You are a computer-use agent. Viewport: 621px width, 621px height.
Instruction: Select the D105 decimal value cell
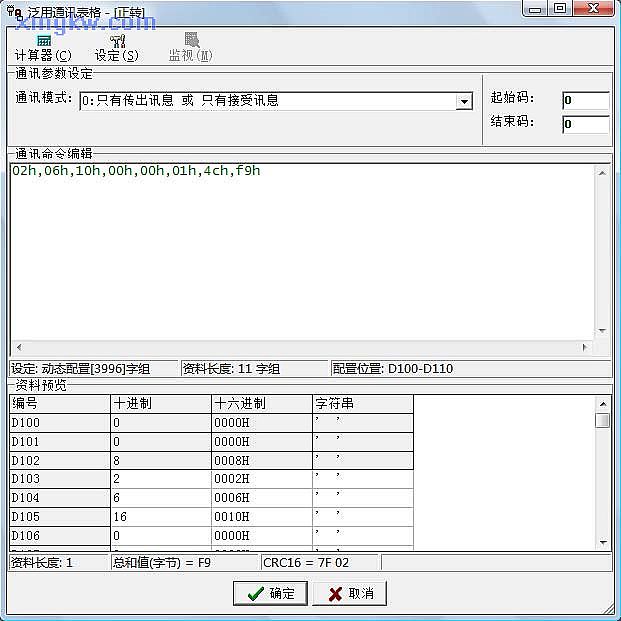[160, 516]
